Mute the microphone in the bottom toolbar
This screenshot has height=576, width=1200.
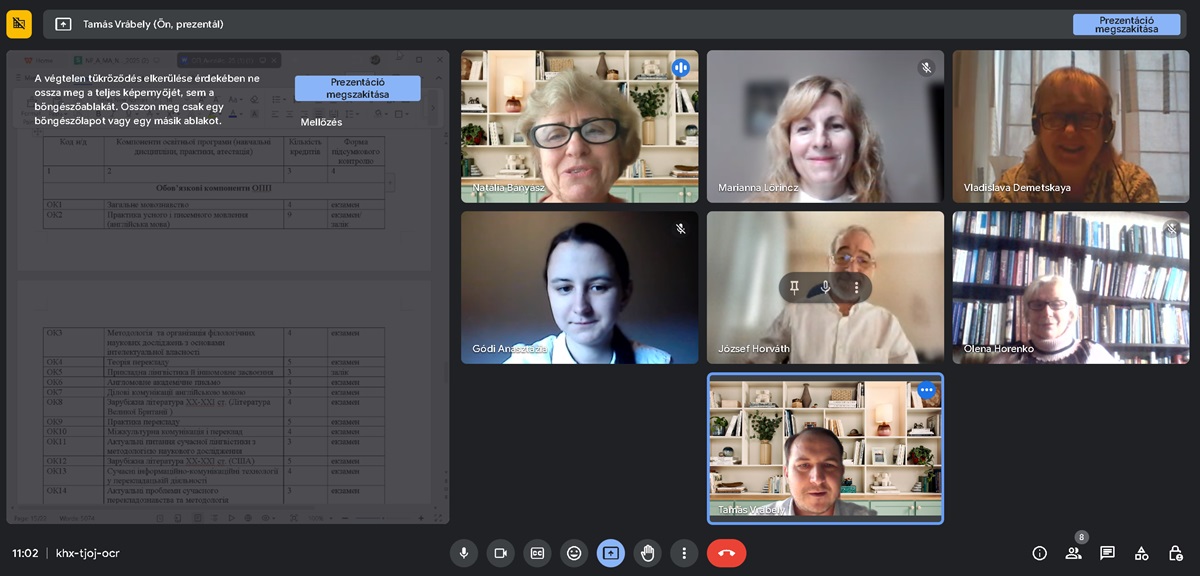click(463, 553)
